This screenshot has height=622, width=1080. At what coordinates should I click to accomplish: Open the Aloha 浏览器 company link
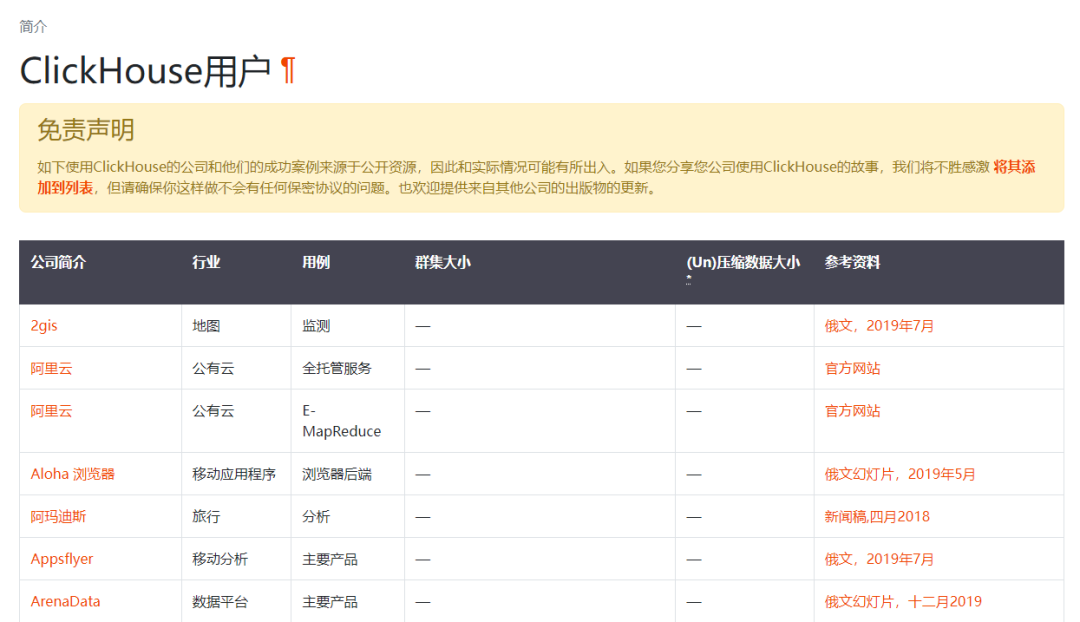[72, 474]
